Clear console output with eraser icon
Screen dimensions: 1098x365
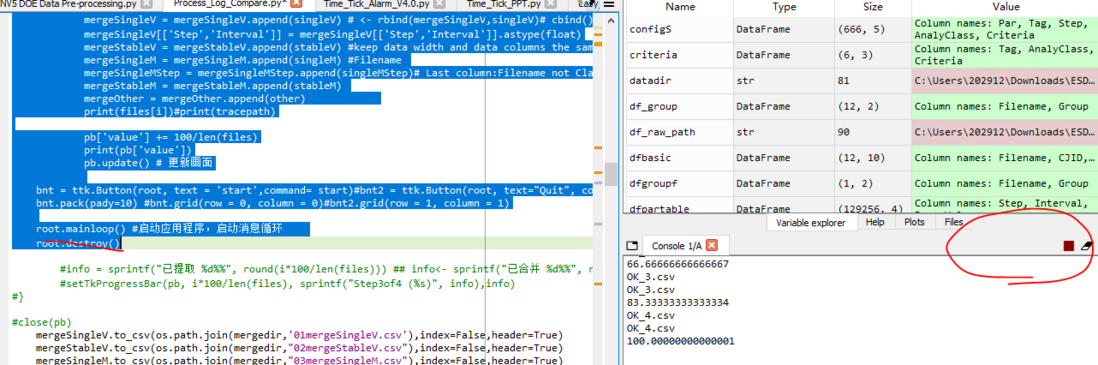(x=1086, y=245)
